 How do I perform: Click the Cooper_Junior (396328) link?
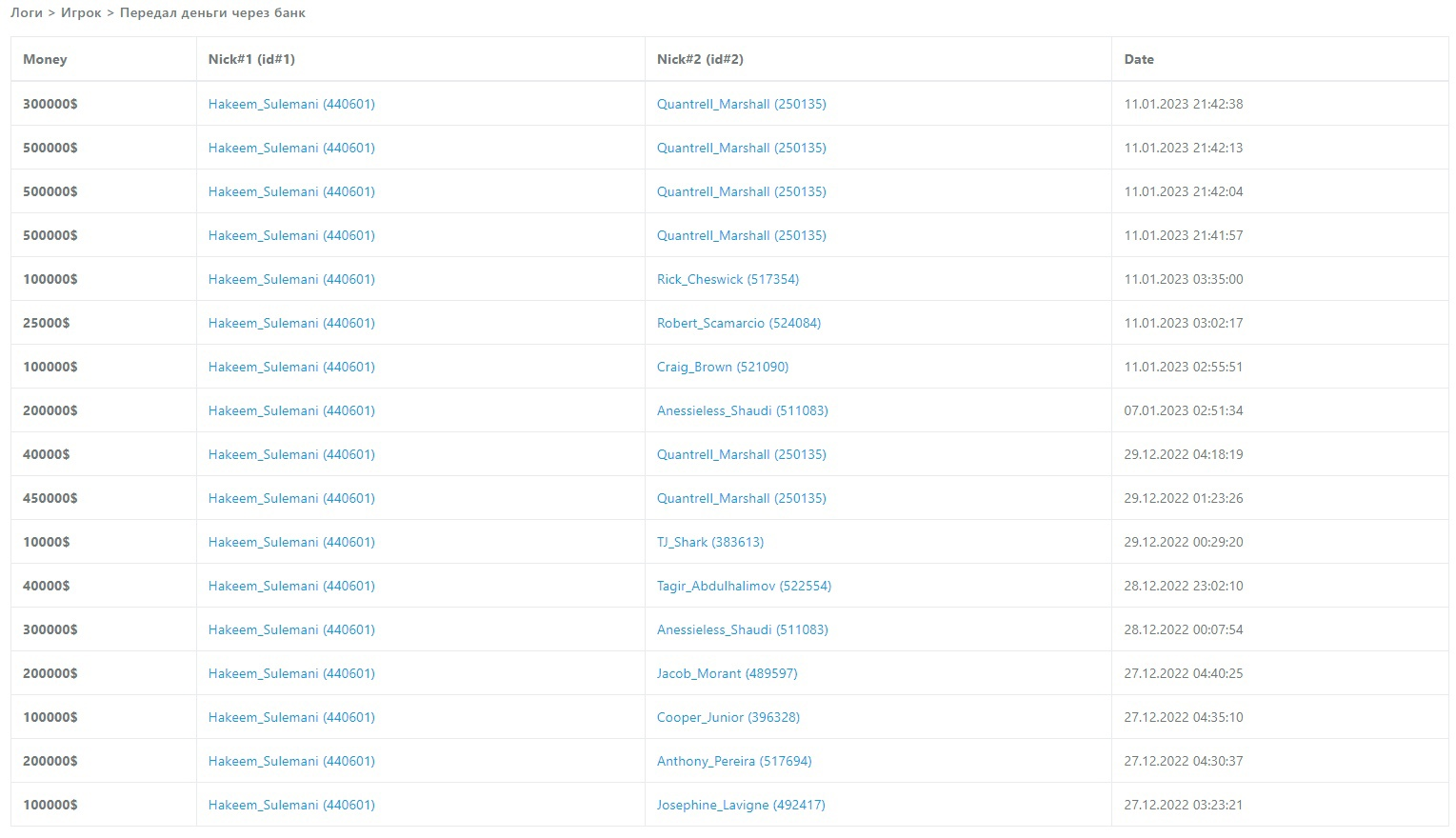click(728, 717)
